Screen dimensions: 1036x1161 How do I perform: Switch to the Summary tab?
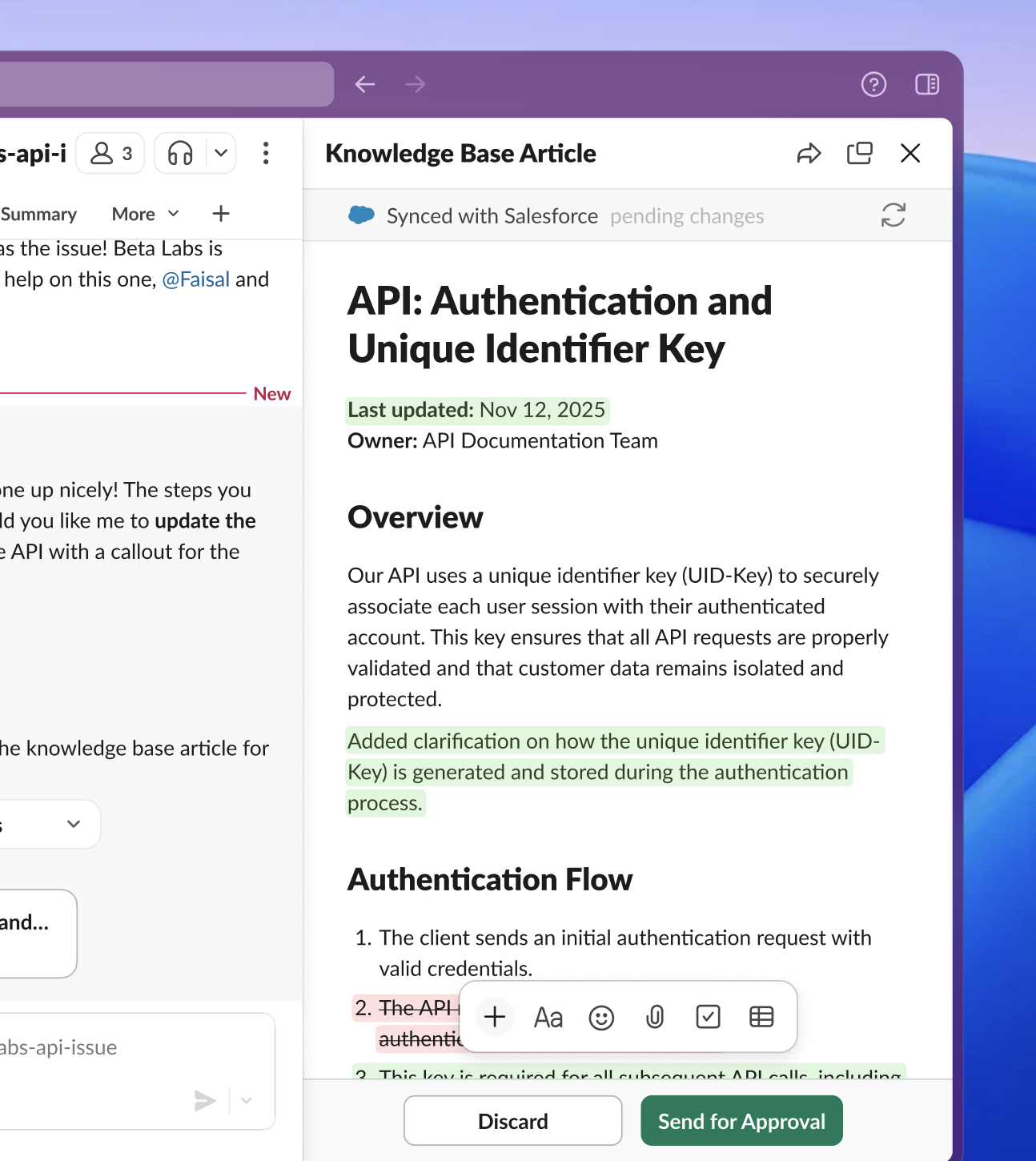(38, 214)
